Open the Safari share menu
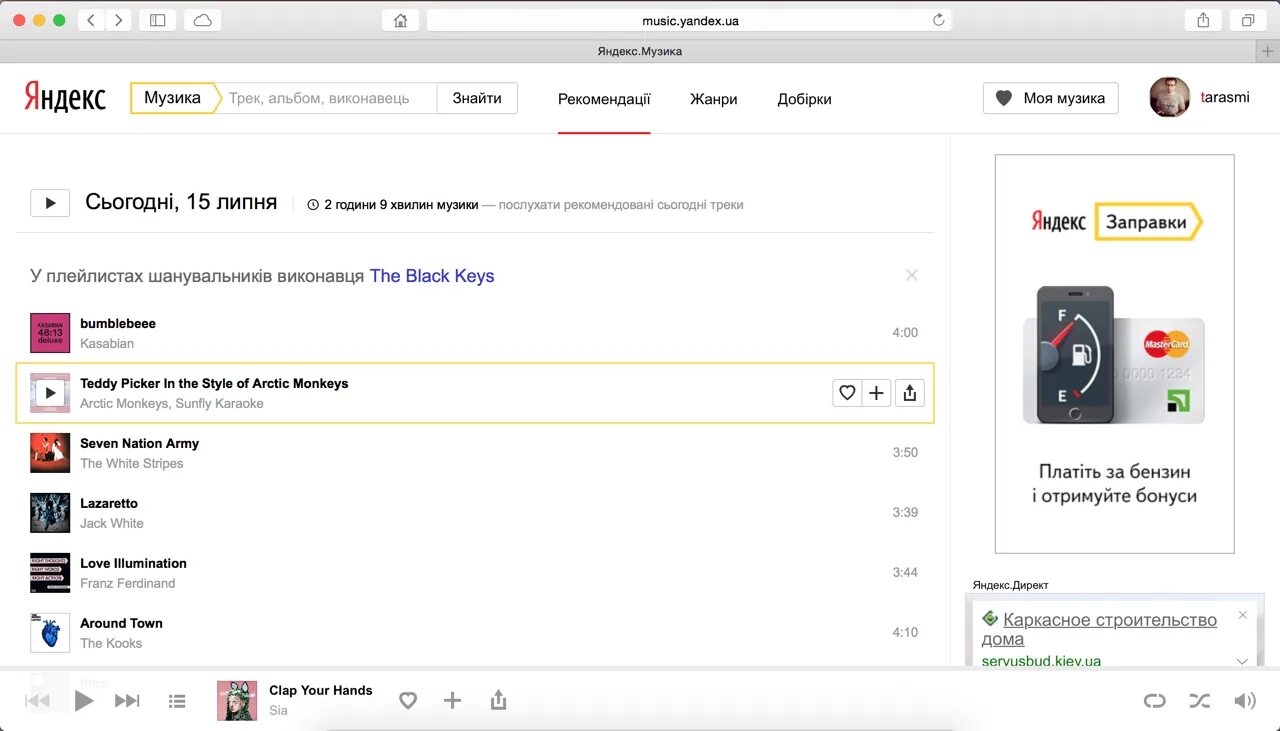The width and height of the screenshot is (1280, 731). (1203, 20)
